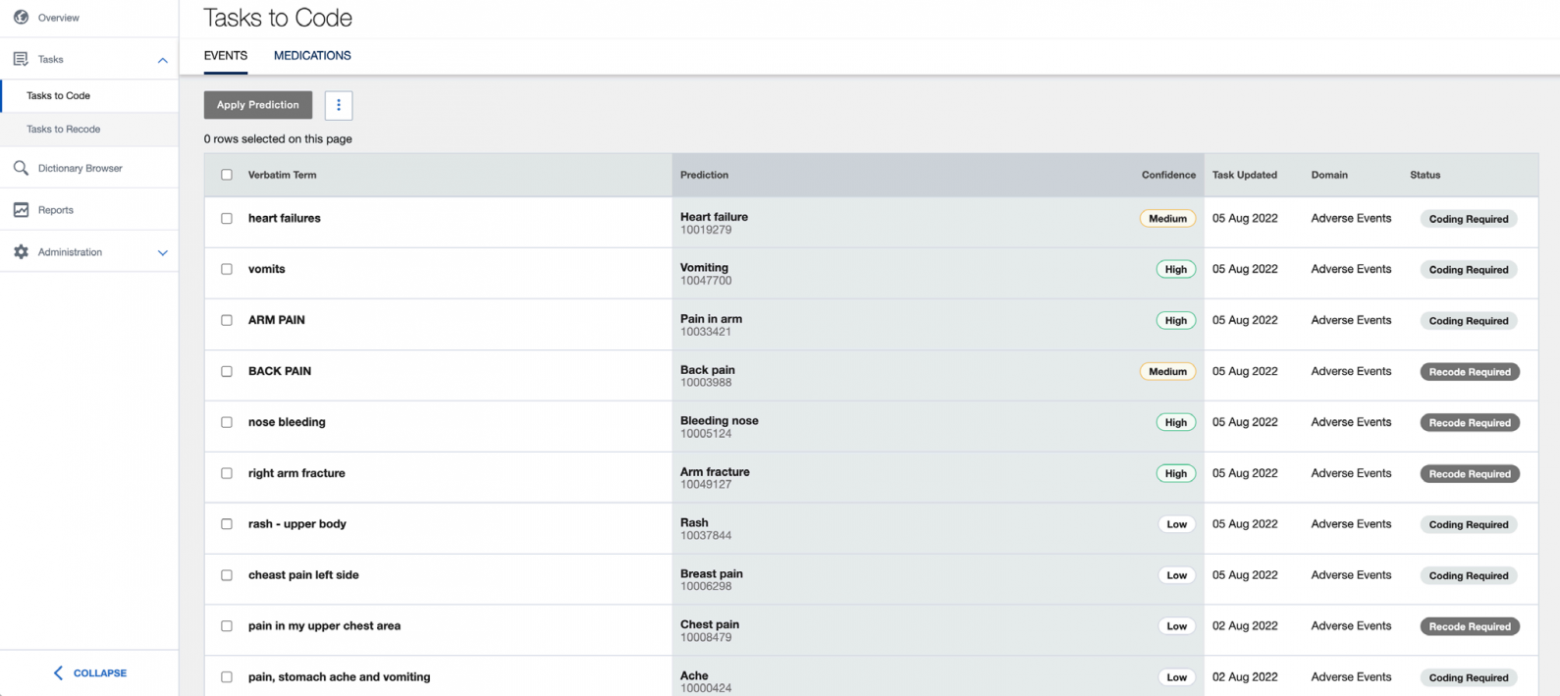The height and width of the screenshot is (696, 1560).
Task: Select the 'heart failures' row checkbox
Action: click(227, 218)
